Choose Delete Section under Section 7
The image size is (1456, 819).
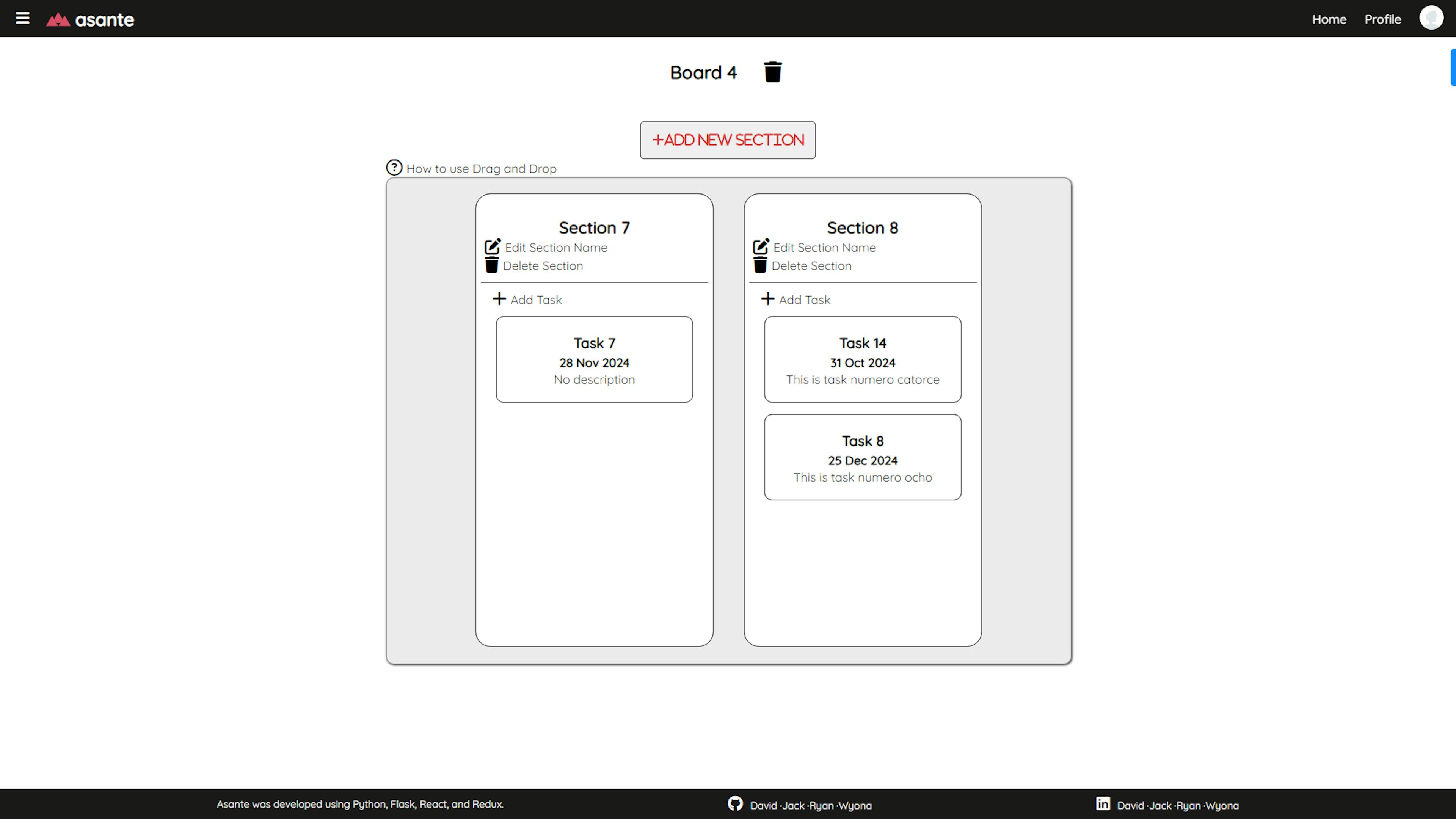[x=543, y=266]
